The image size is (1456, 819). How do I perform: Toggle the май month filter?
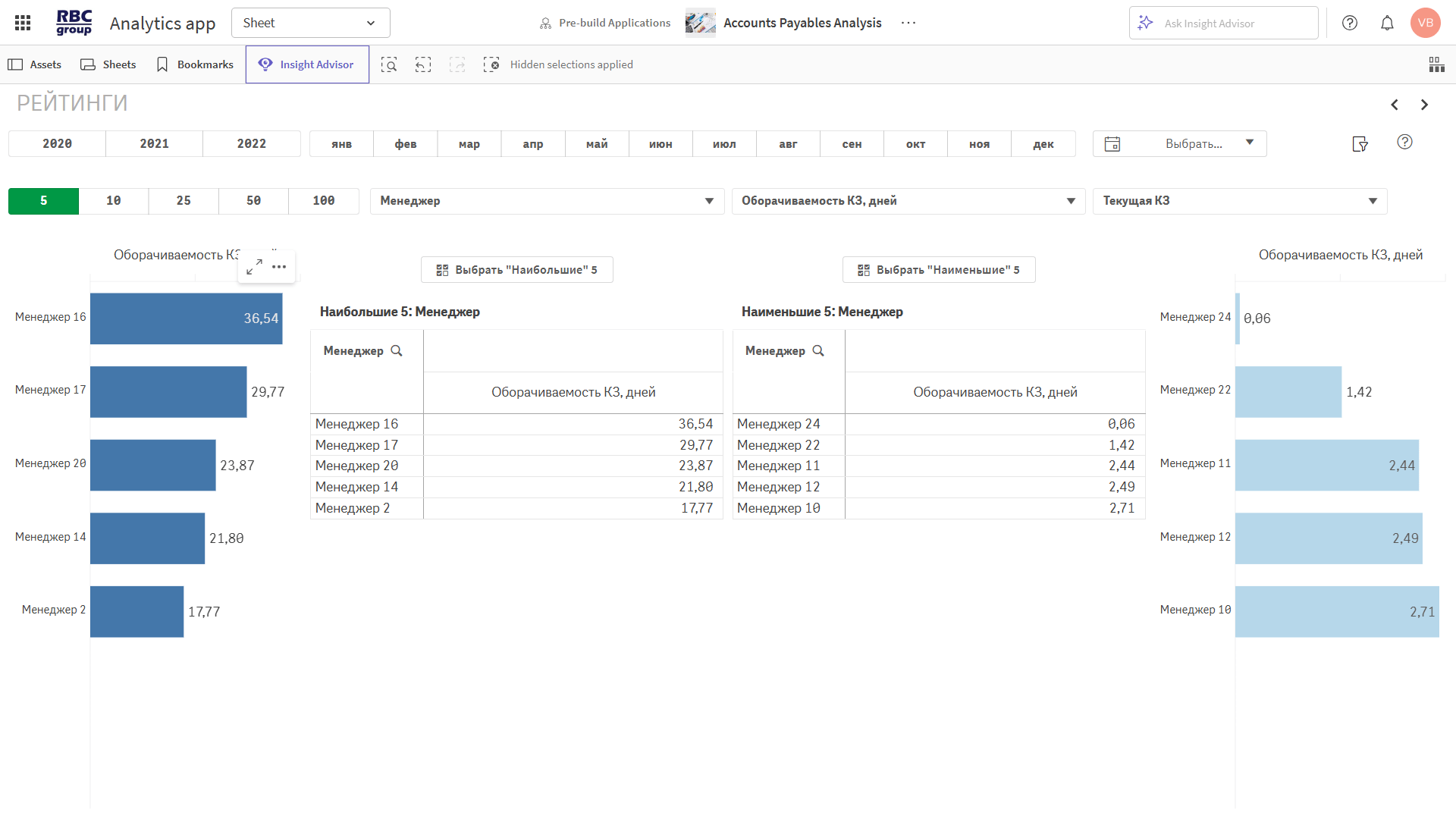597,143
